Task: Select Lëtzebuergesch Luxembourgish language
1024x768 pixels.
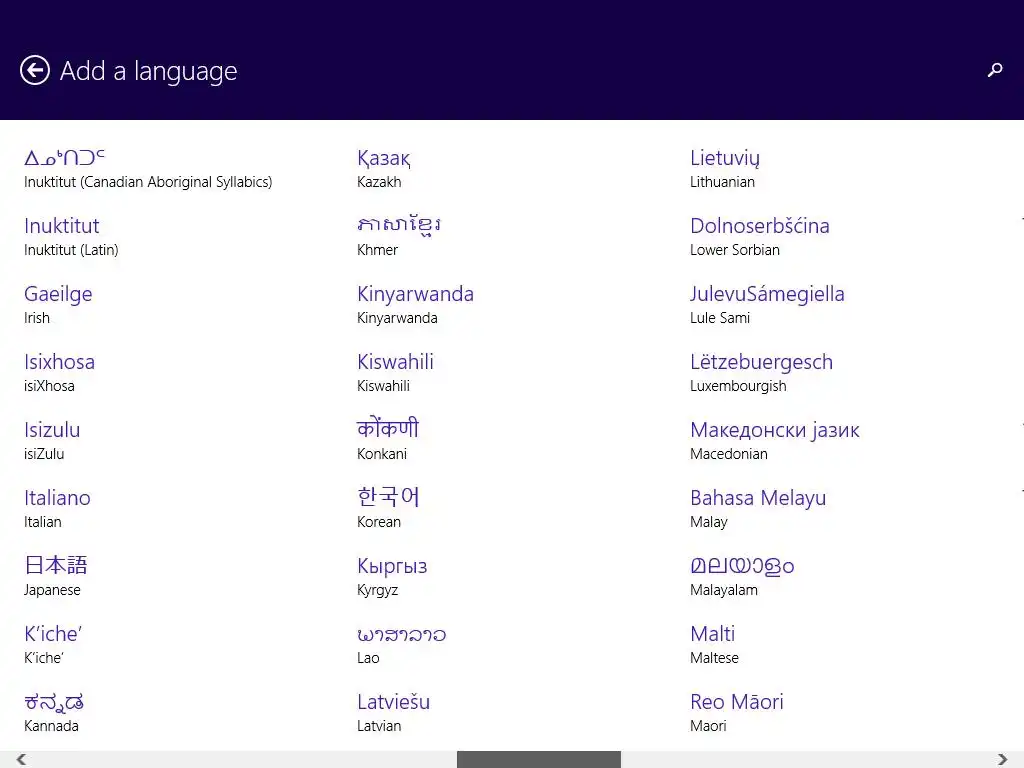Action: click(x=761, y=373)
